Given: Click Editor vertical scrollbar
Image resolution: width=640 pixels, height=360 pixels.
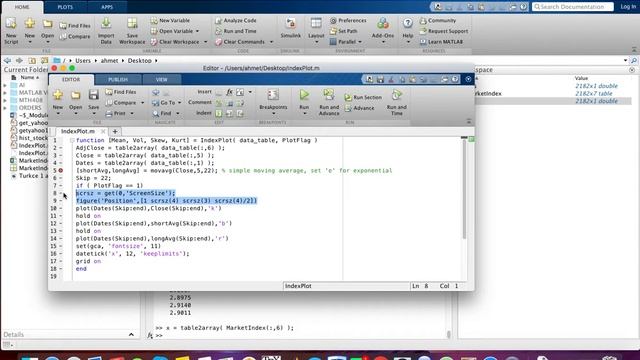Looking at the screenshot, I should [x=464, y=189].
